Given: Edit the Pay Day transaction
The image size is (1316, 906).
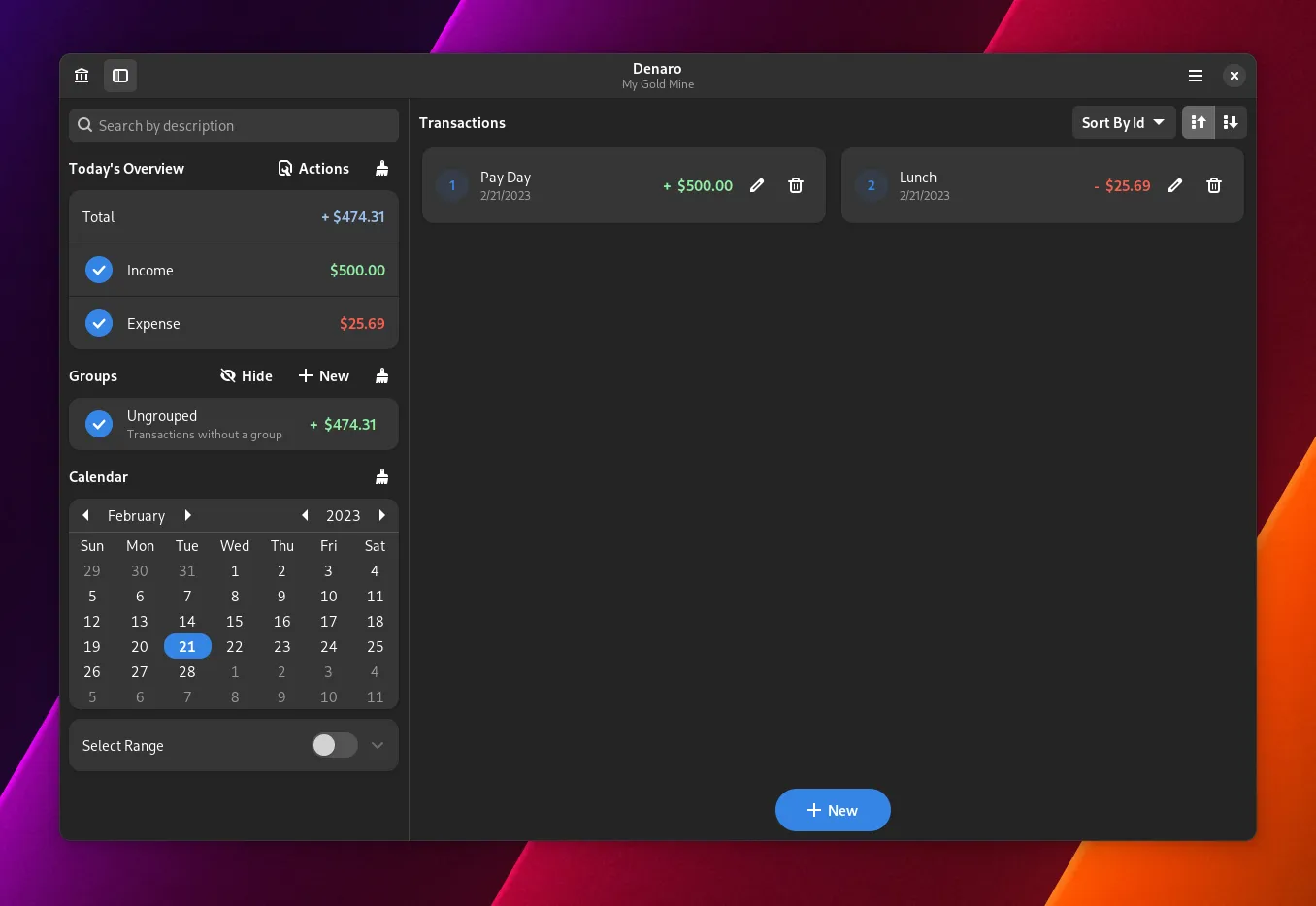Looking at the screenshot, I should click(x=757, y=185).
